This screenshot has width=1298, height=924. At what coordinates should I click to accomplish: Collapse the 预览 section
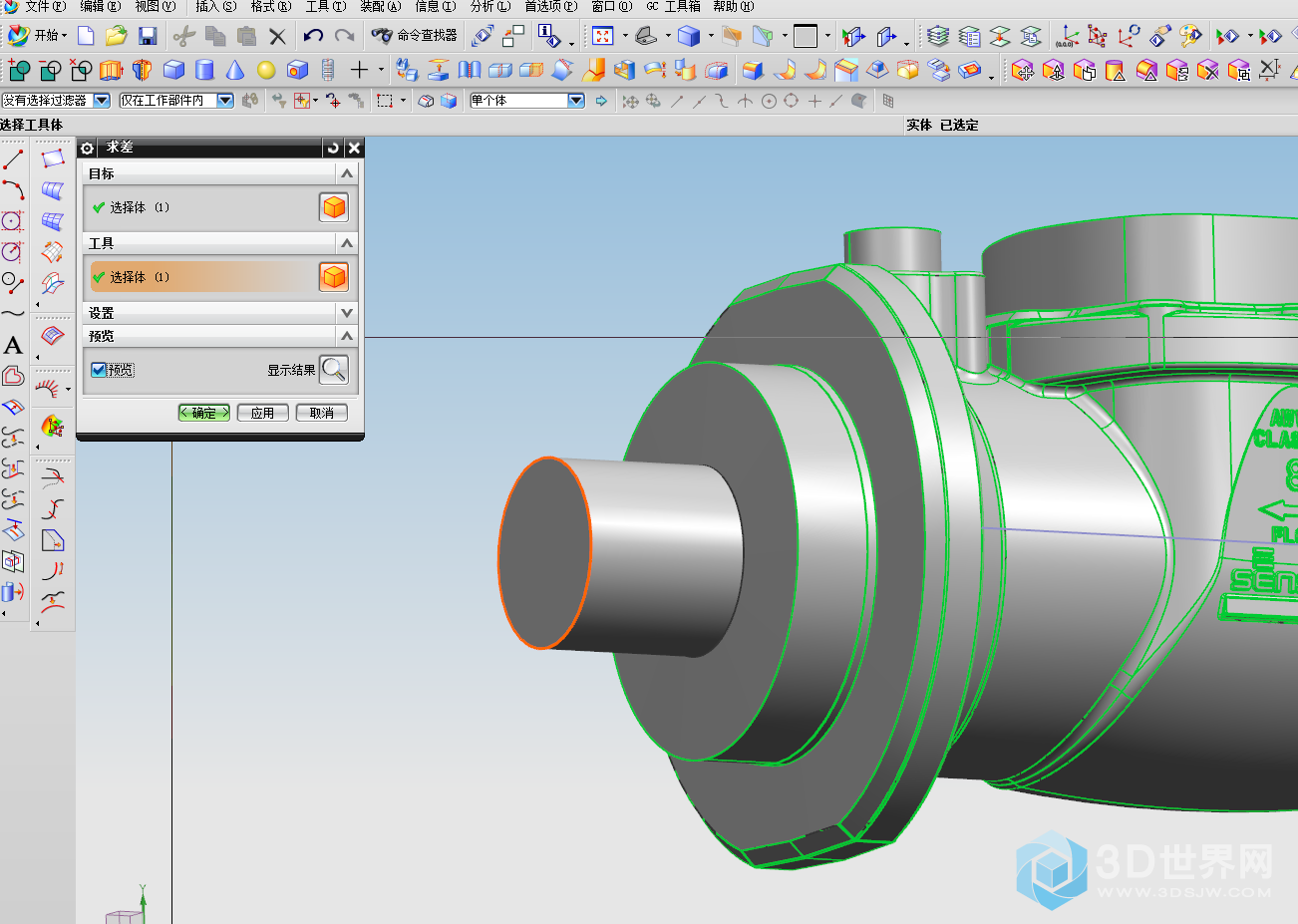[347, 336]
